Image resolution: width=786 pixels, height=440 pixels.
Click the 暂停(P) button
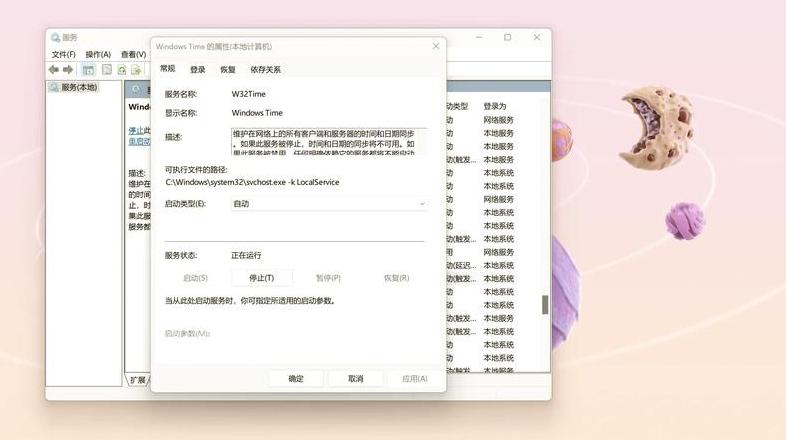pos(328,278)
